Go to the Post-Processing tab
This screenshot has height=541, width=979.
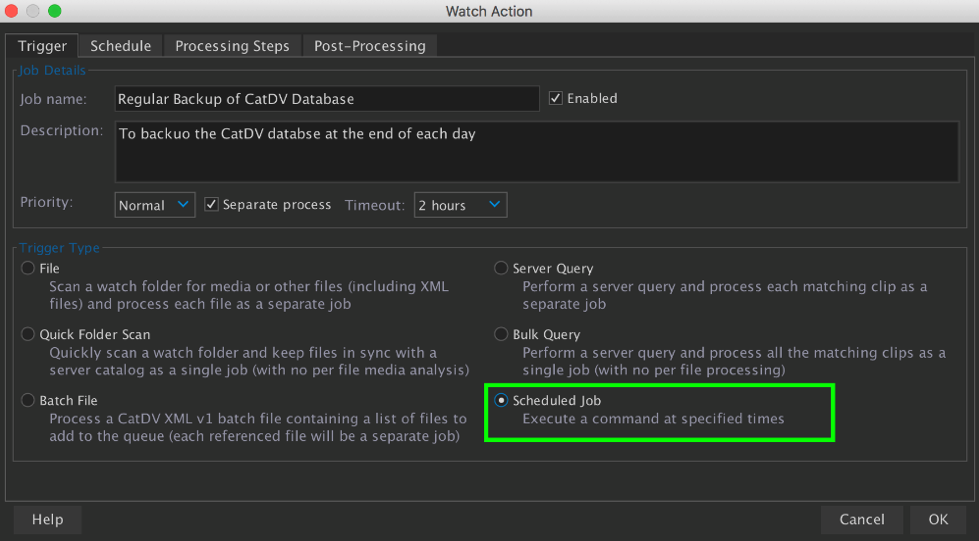coord(369,46)
